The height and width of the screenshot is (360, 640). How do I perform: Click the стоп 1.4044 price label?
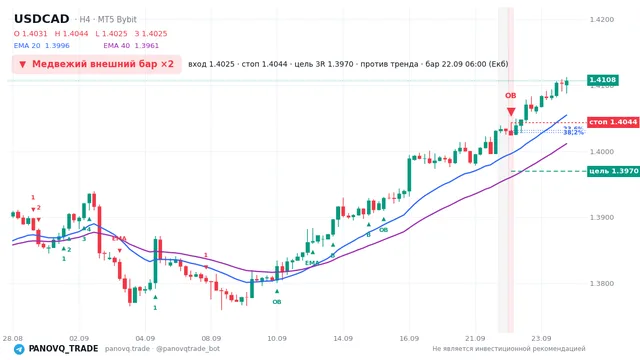613,122
